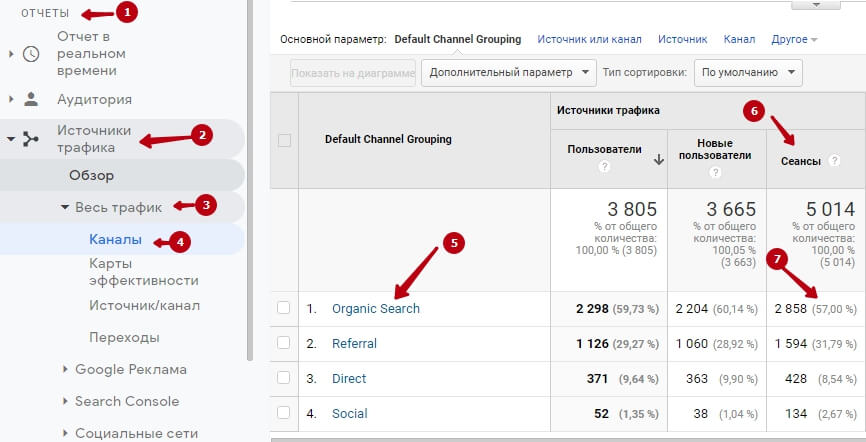Click the Default Channel Grouping column header
Screen dimensions: 866x442
pos(388,139)
